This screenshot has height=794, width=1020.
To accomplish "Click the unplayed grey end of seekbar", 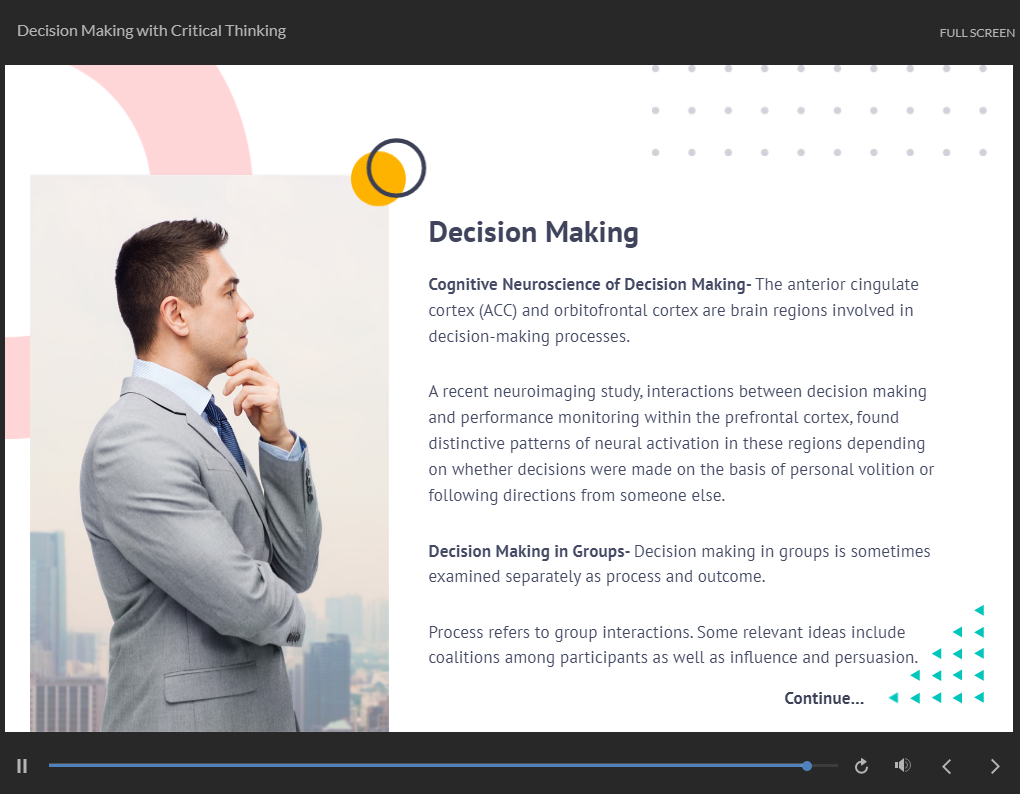I will pyautogui.click(x=825, y=766).
